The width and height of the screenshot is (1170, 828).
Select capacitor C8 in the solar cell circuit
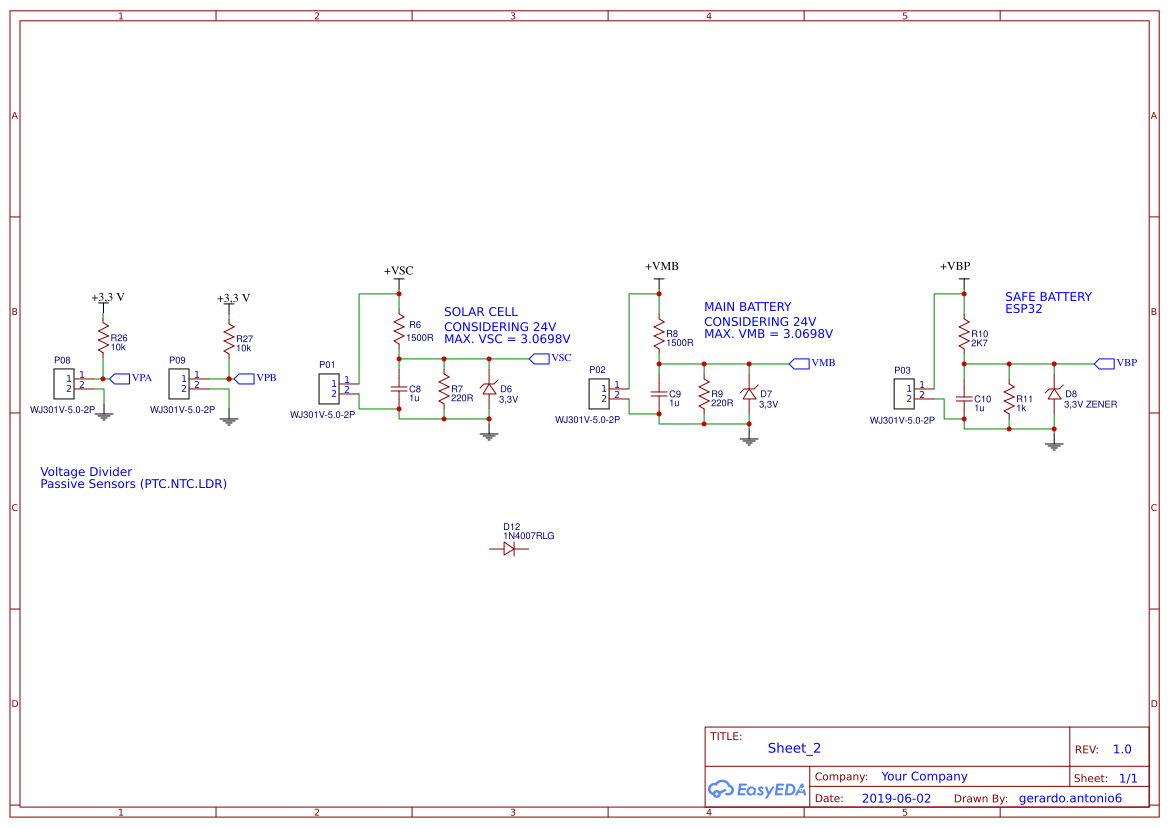tap(400, 390)
